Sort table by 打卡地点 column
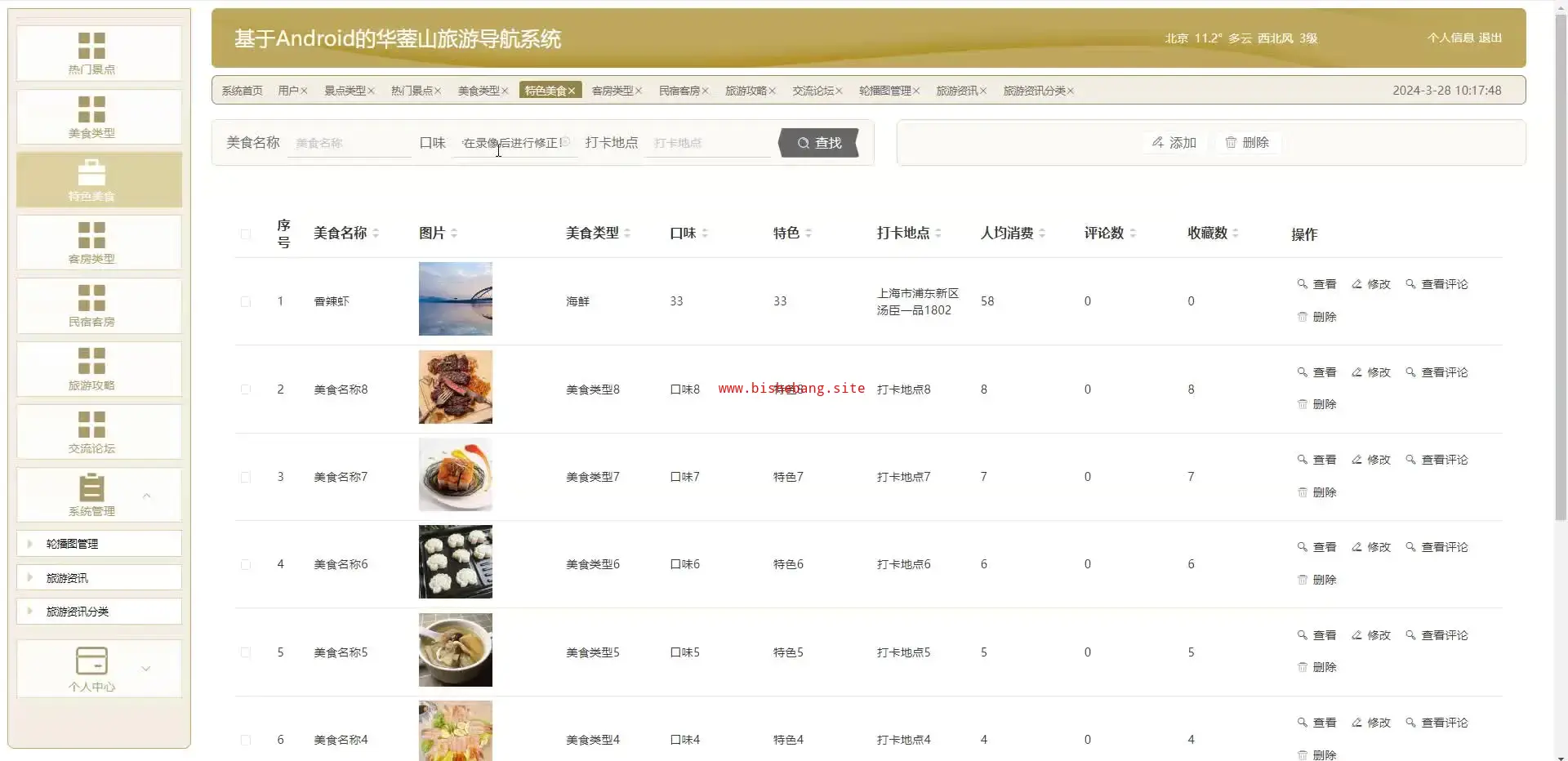Viewport: 1568px width, 761px height. click(938, 234)
